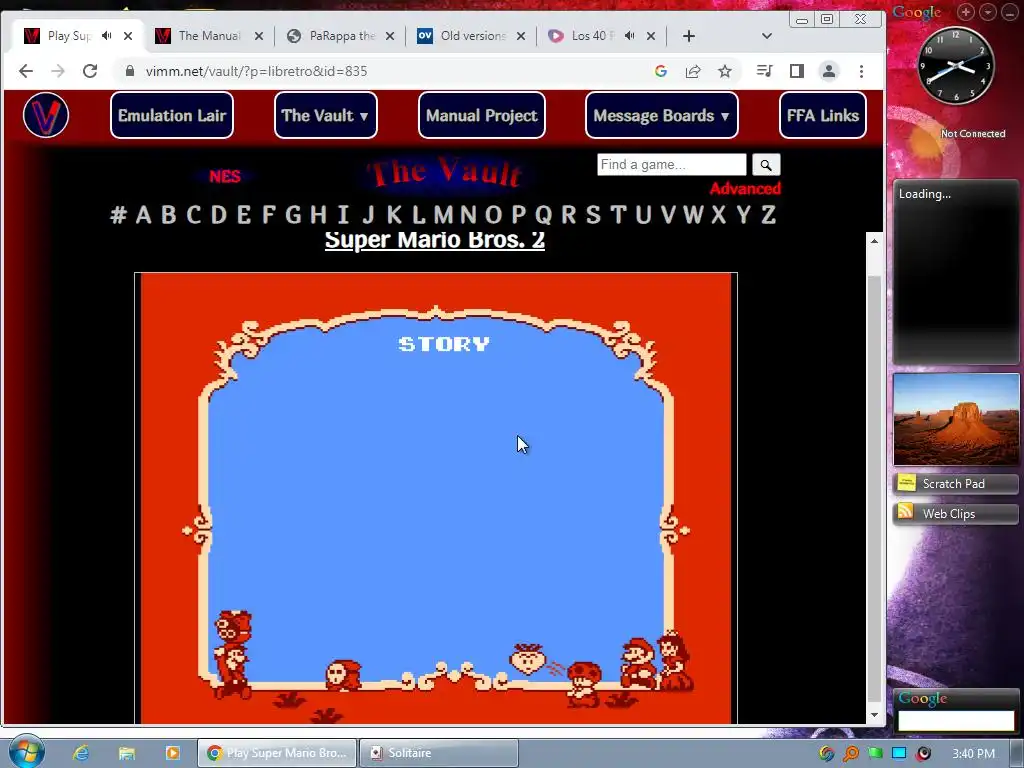Click page scrollbar up arrow
1024x768 pixels.
click(874, 241)
